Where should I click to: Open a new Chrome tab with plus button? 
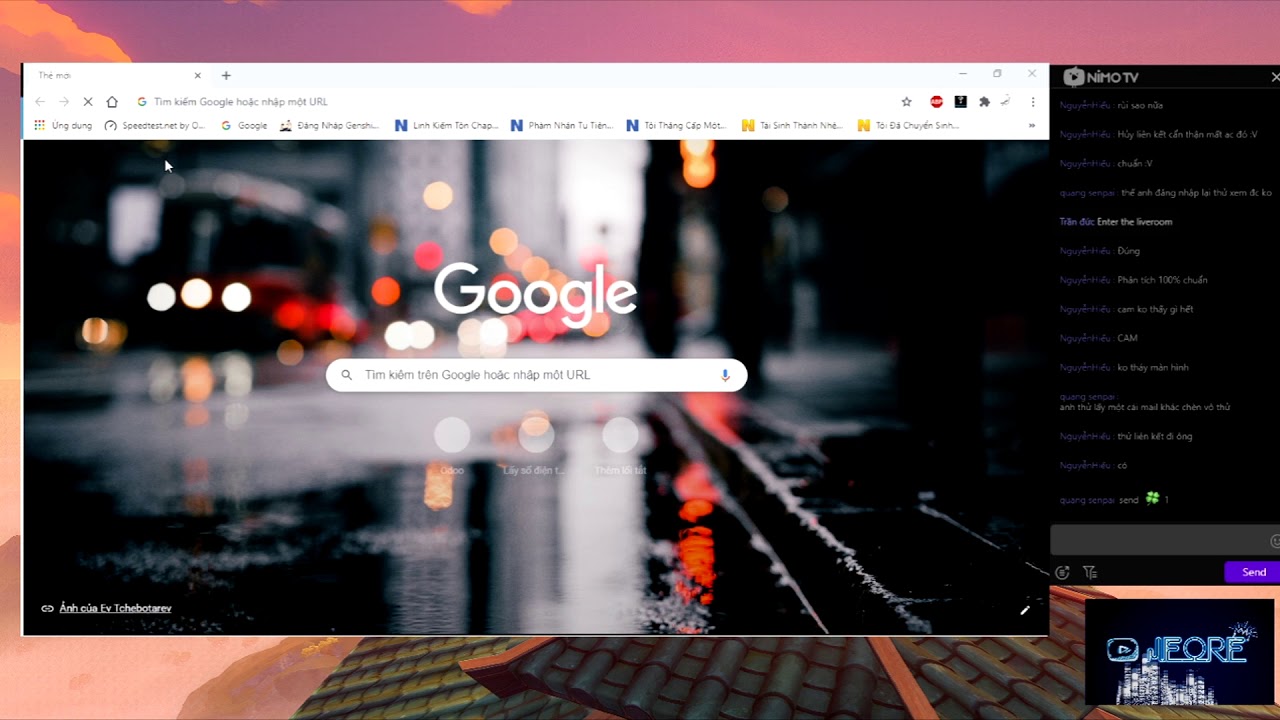(x=226, y=75)
